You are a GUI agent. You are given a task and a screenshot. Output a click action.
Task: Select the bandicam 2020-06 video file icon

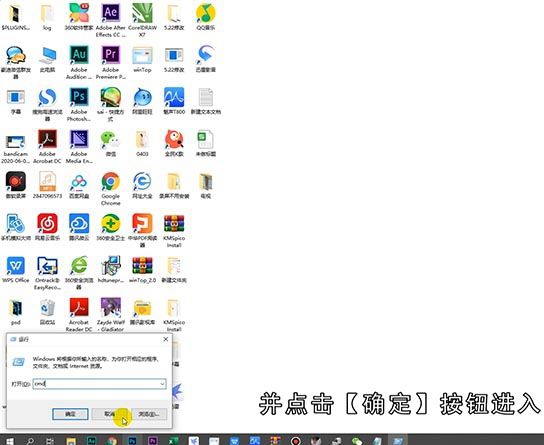point(16,148)
